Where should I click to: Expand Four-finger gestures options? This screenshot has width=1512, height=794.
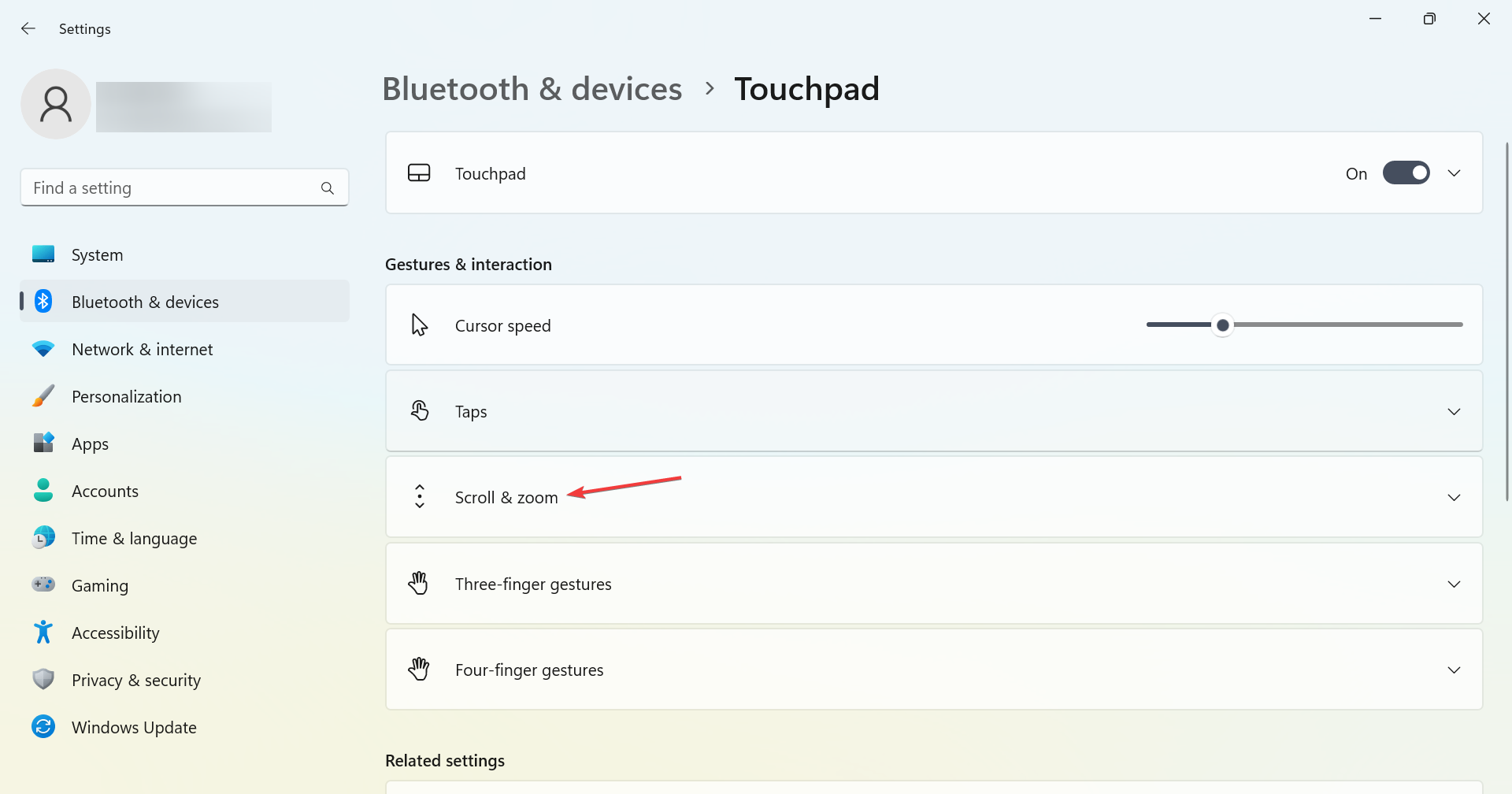click(x=1454, y=670)
